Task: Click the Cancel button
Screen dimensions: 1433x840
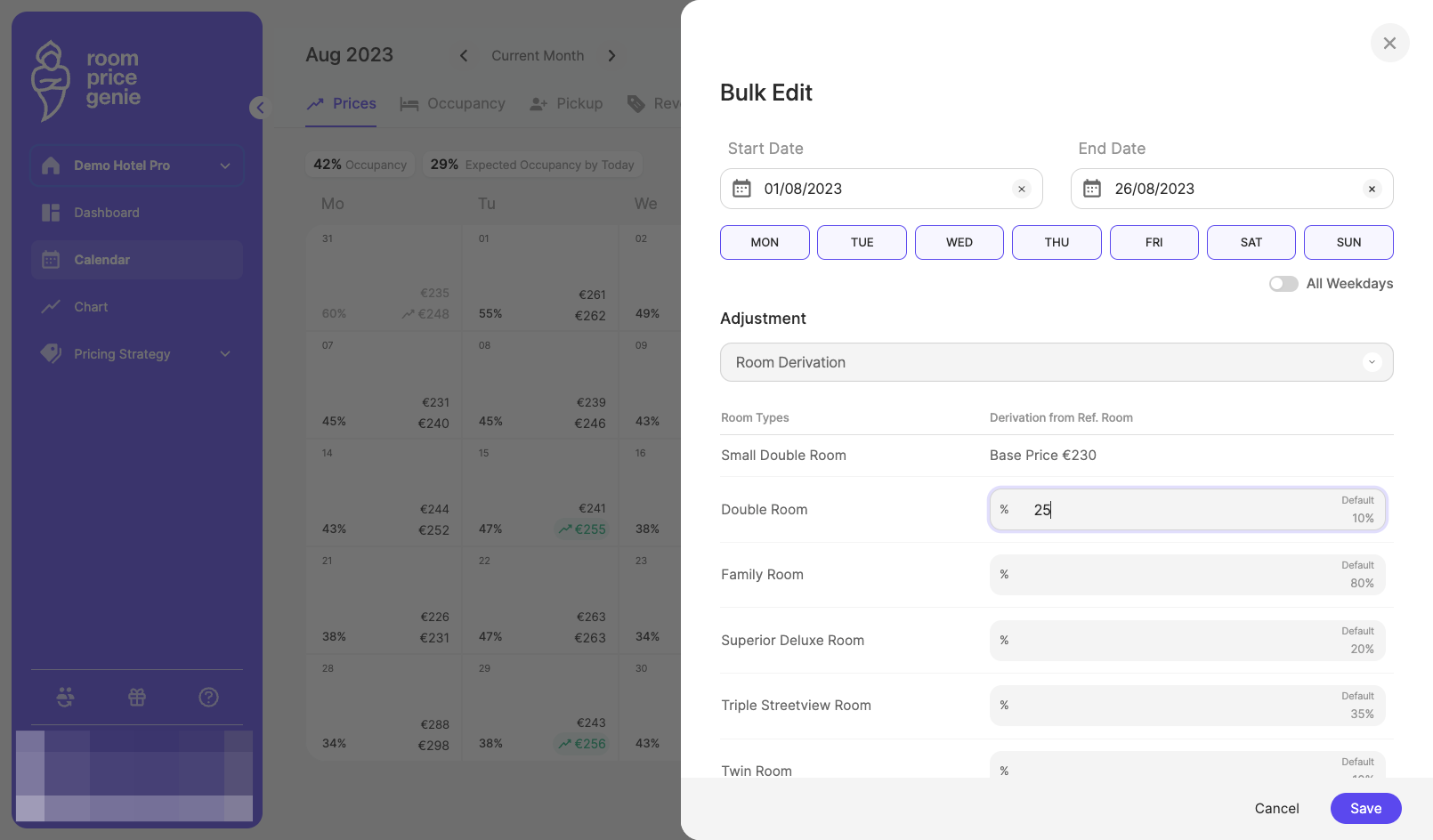Action: click(x=1276, y=808)
